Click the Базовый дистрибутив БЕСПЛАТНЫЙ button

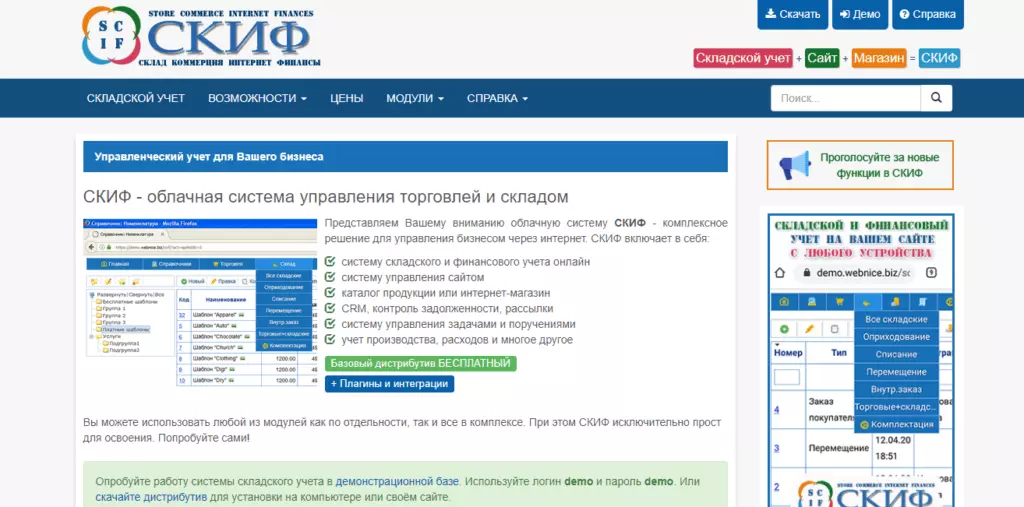421,364
